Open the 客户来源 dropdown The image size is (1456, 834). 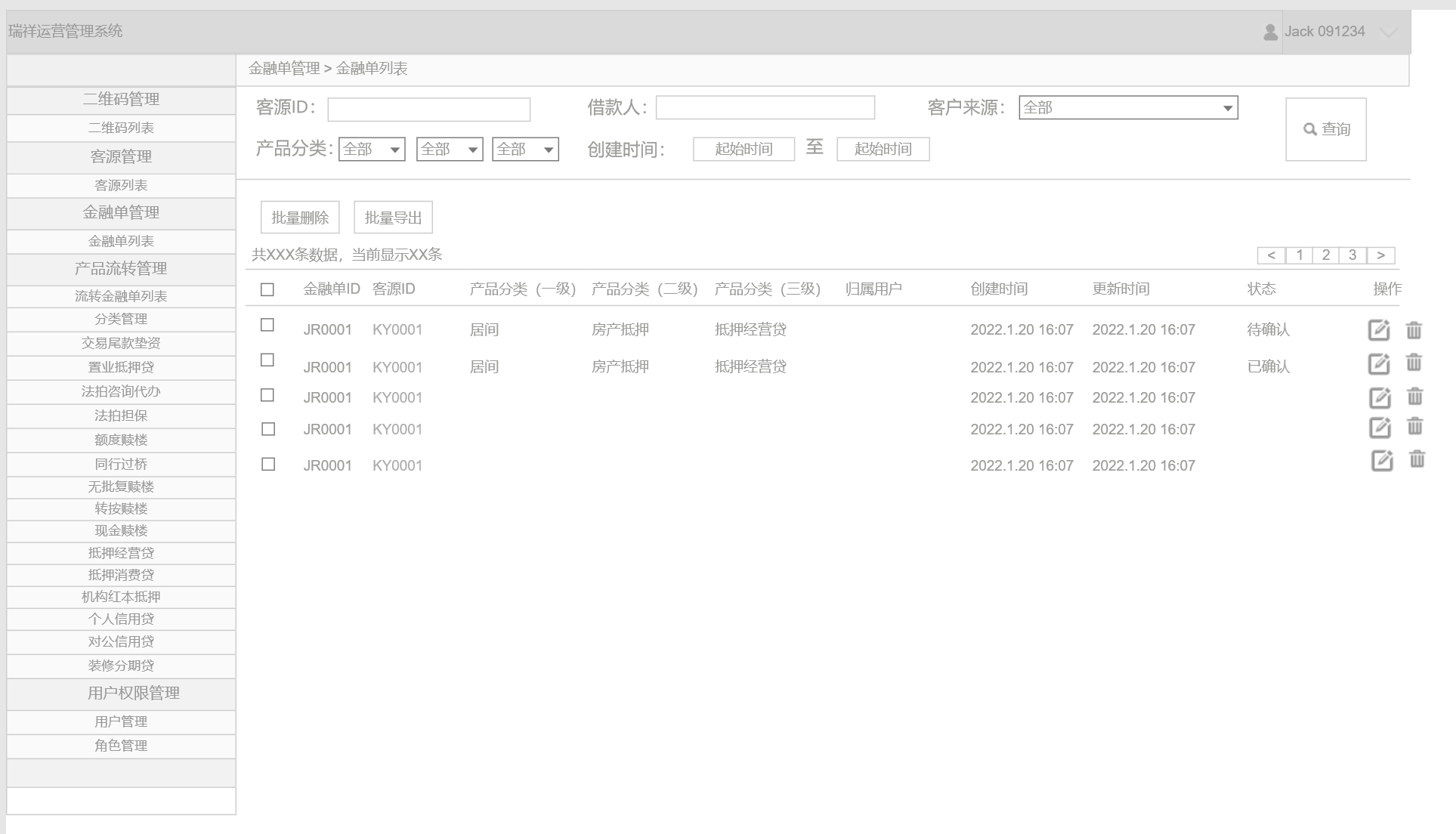[x=1128, y=107]
